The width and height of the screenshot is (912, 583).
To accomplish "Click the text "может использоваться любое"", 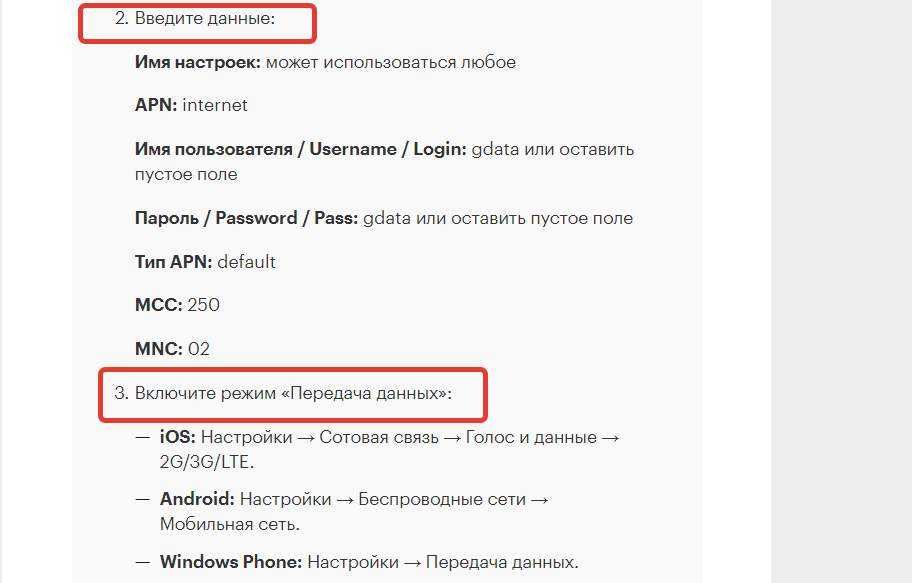I will 391,62.
